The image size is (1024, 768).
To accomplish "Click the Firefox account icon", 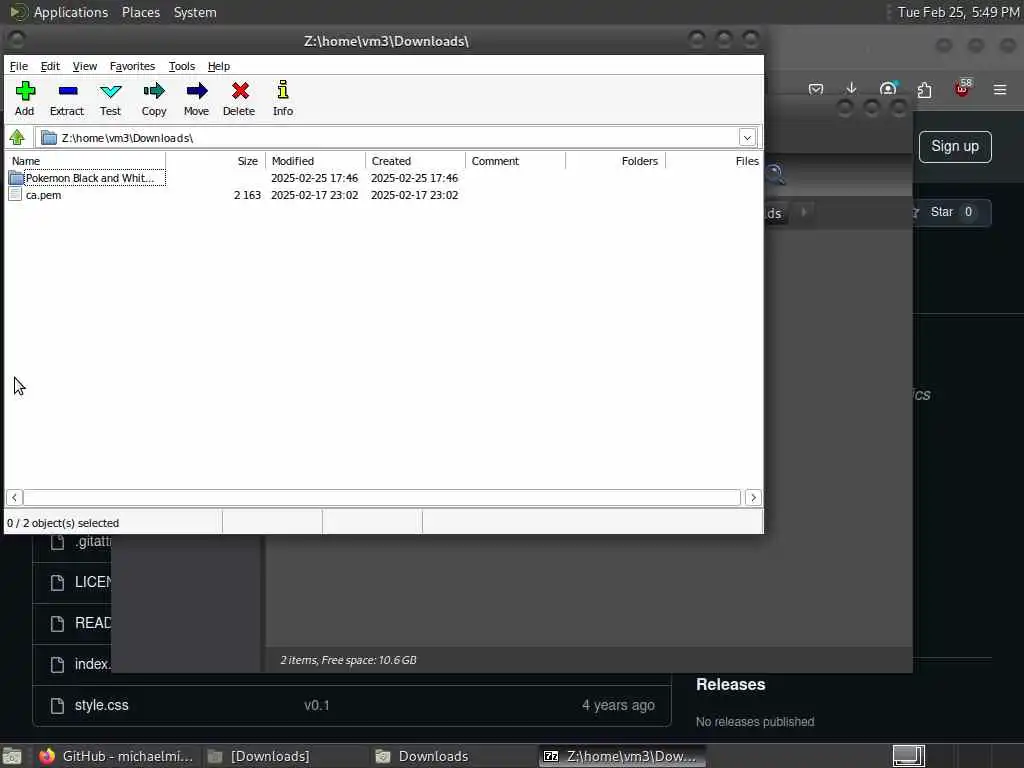I will [x=888, y=89].
